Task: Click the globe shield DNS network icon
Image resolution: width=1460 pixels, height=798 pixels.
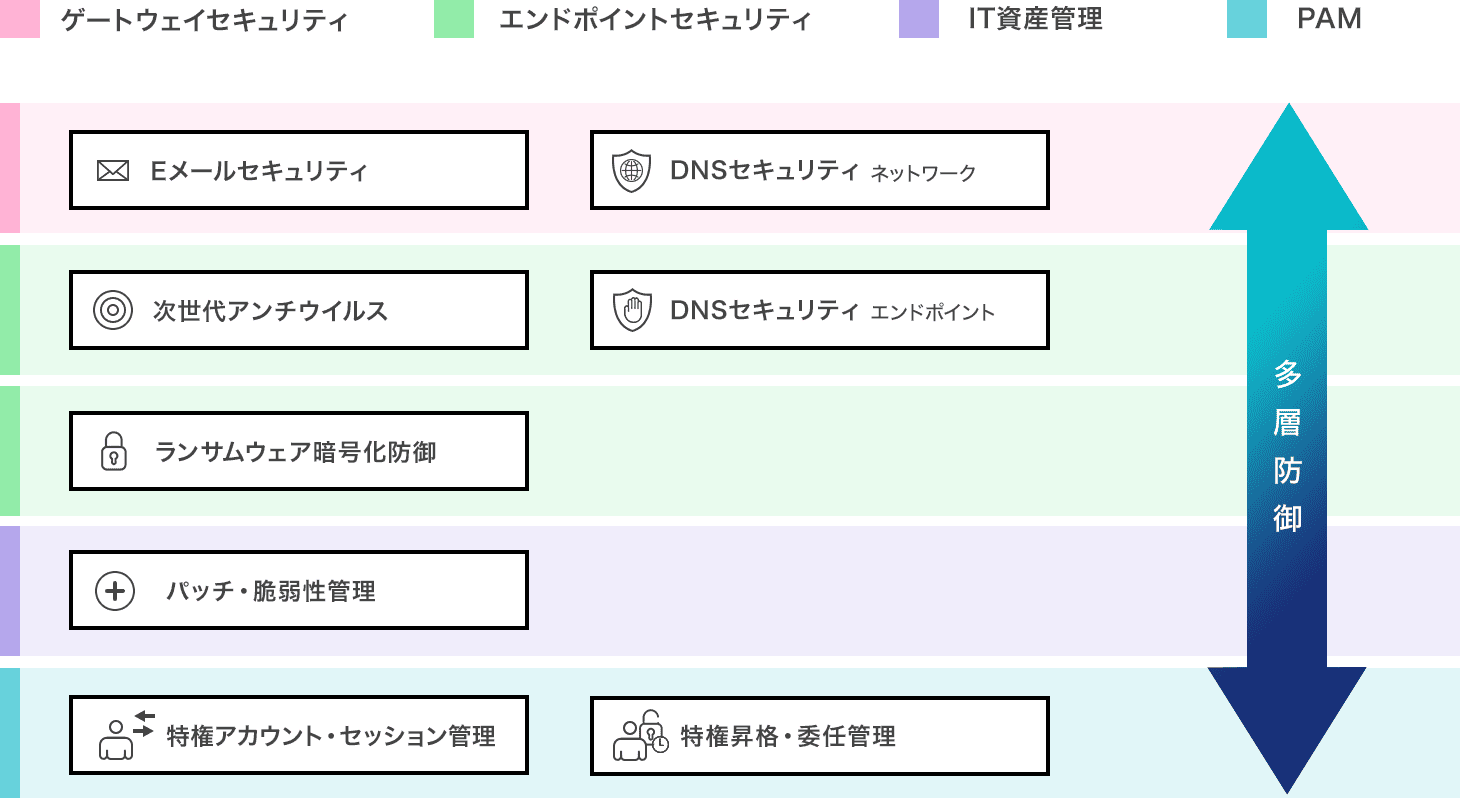Action: [631, 171]
